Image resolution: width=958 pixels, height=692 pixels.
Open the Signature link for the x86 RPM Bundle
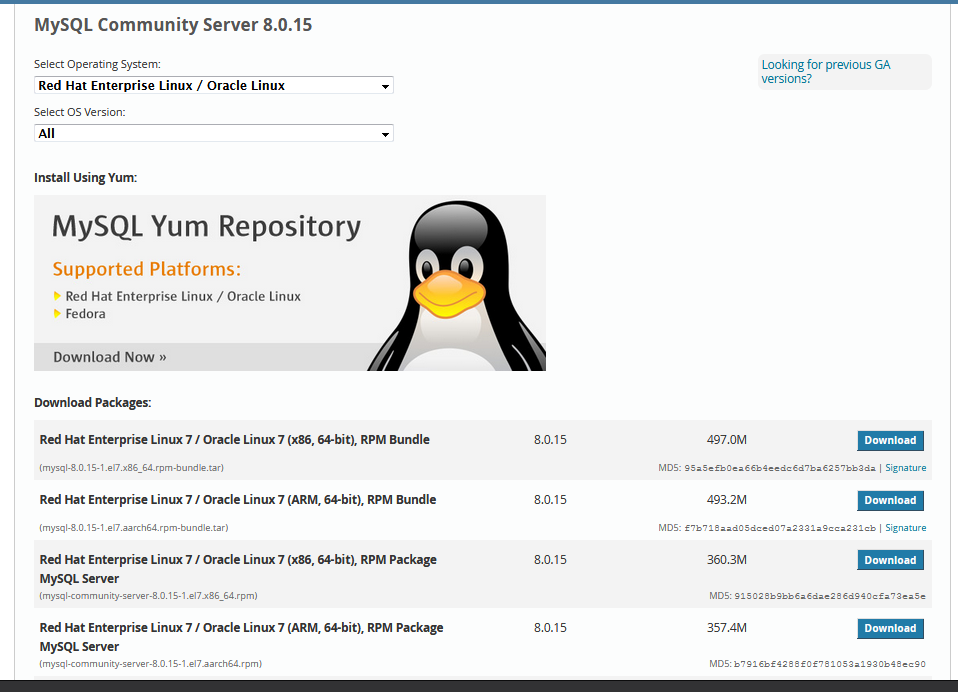[x=906, y=467]
